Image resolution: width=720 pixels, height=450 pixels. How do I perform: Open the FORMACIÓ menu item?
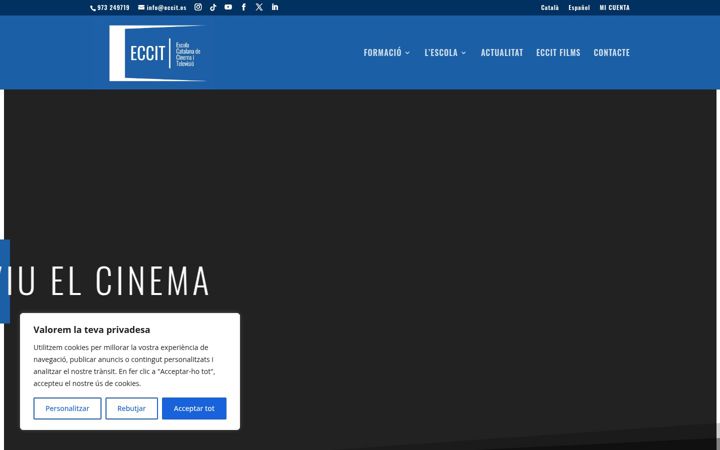[382, 52]
